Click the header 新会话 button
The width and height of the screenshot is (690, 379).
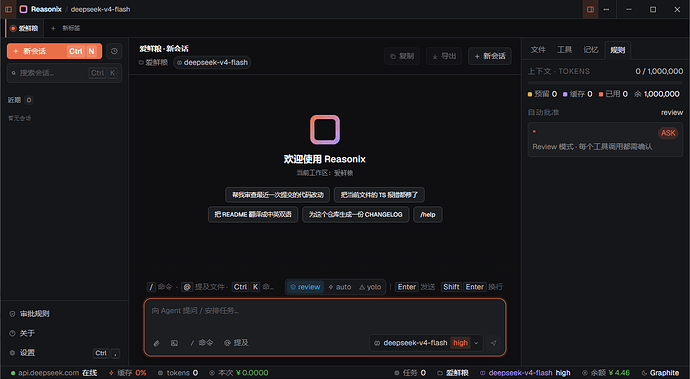click(490, 56)
